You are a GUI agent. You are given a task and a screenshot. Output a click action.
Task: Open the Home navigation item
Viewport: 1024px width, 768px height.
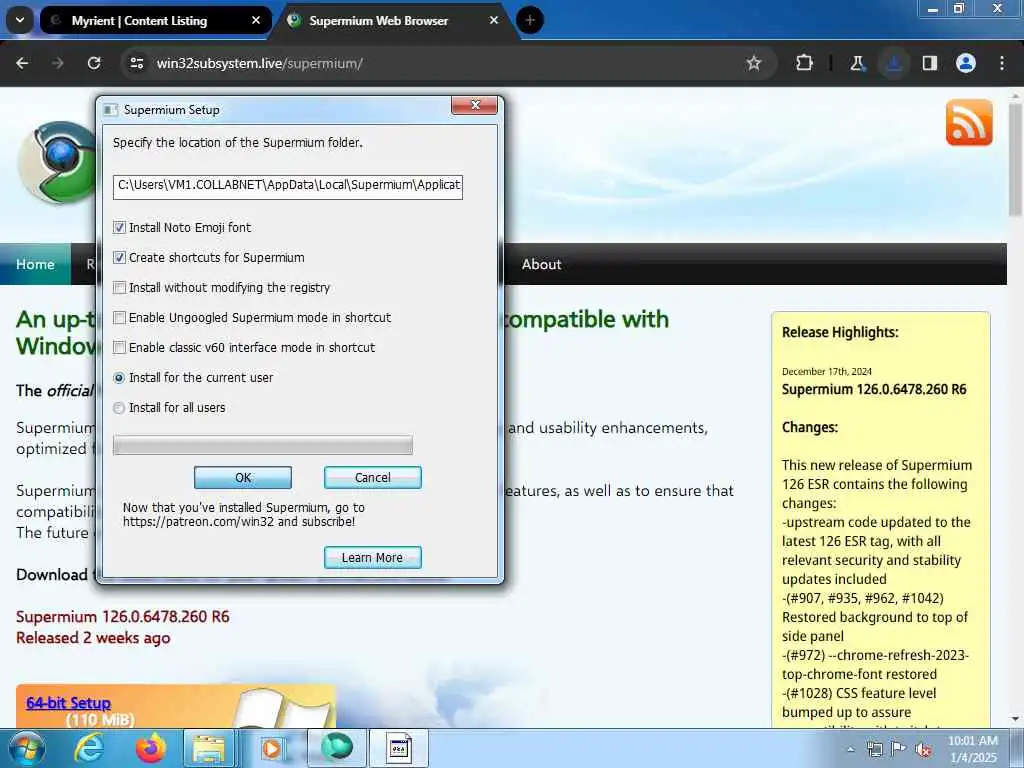tap(35, 264)
